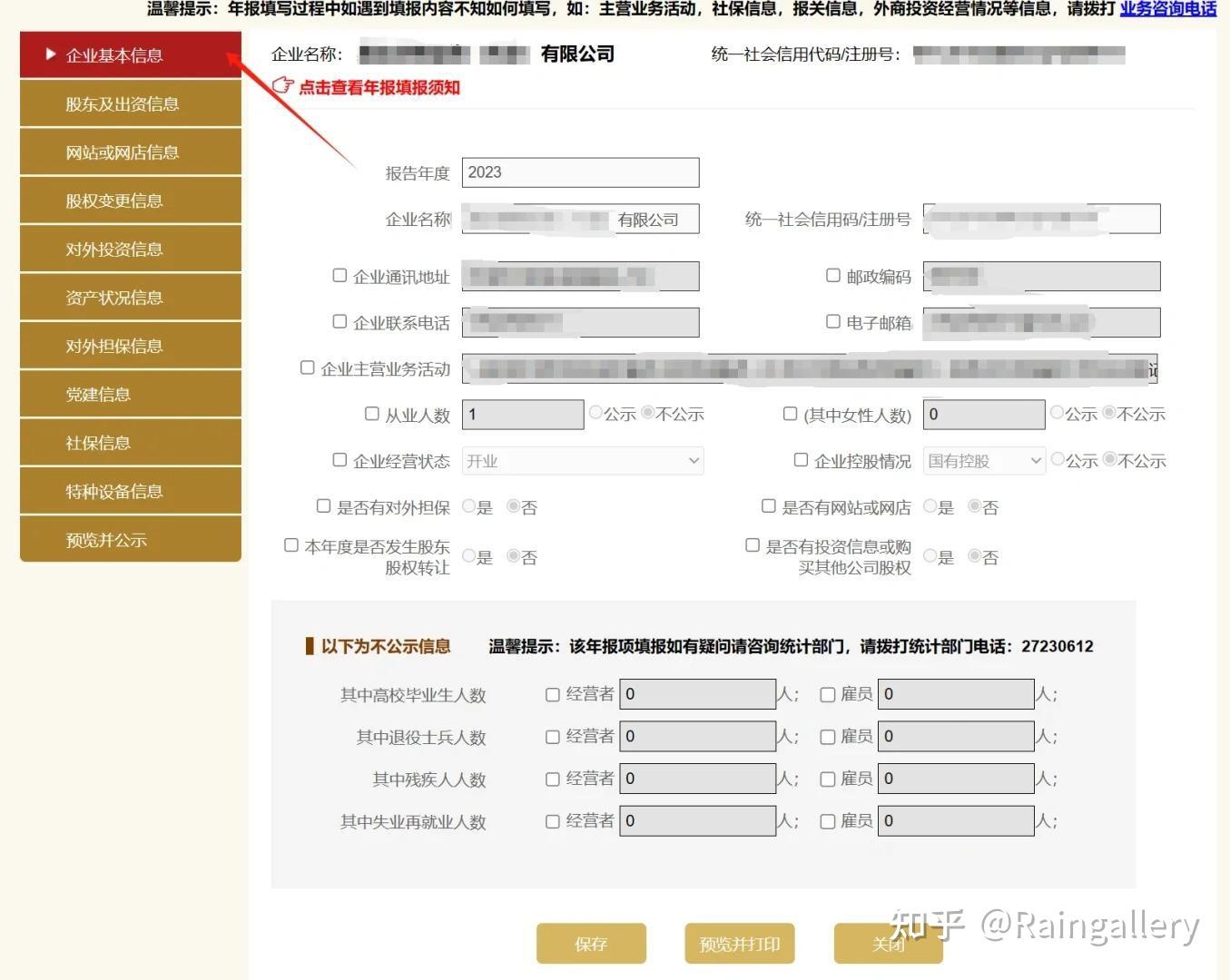
Task: Click the pointing hand icon beside 年报填报须知
Action: 283,85
